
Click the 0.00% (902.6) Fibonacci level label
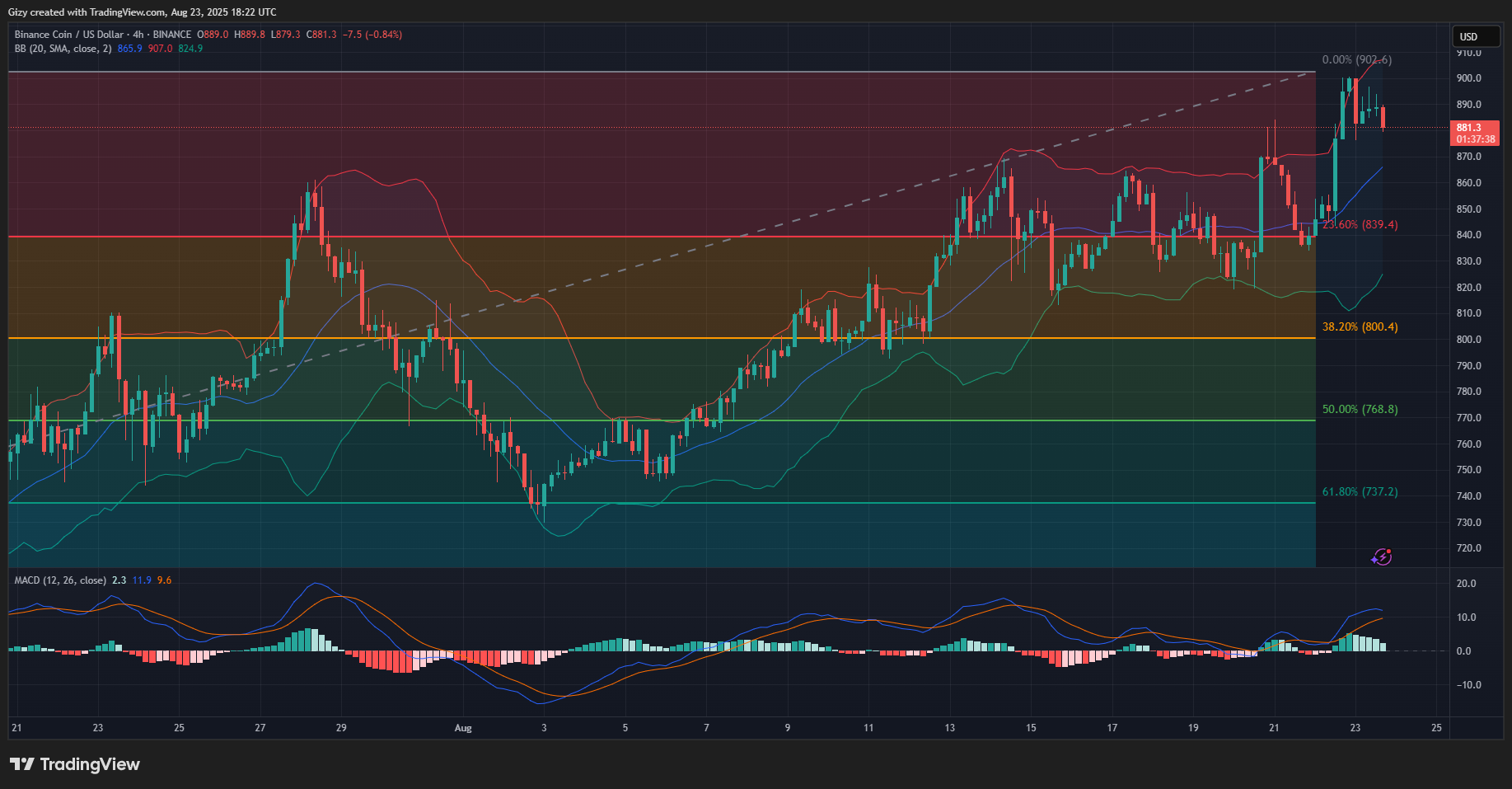coord(1356,60)
